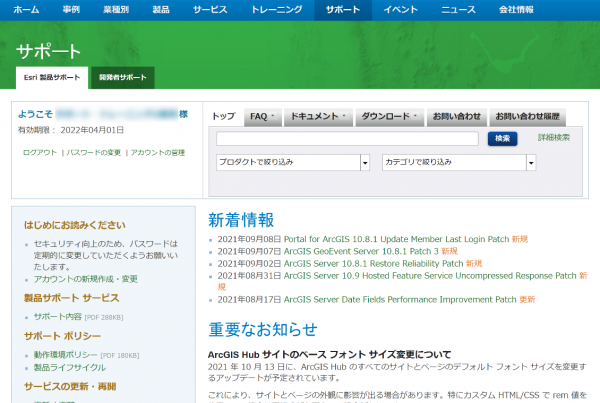600x403 pixels.
Task: Go to 製品 in the top navigation
Action: click(x=161, y=10)
